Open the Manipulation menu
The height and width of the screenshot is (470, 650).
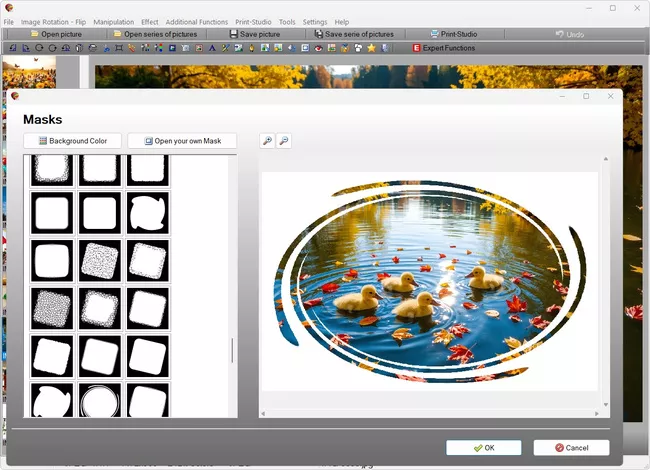[114, 22]
